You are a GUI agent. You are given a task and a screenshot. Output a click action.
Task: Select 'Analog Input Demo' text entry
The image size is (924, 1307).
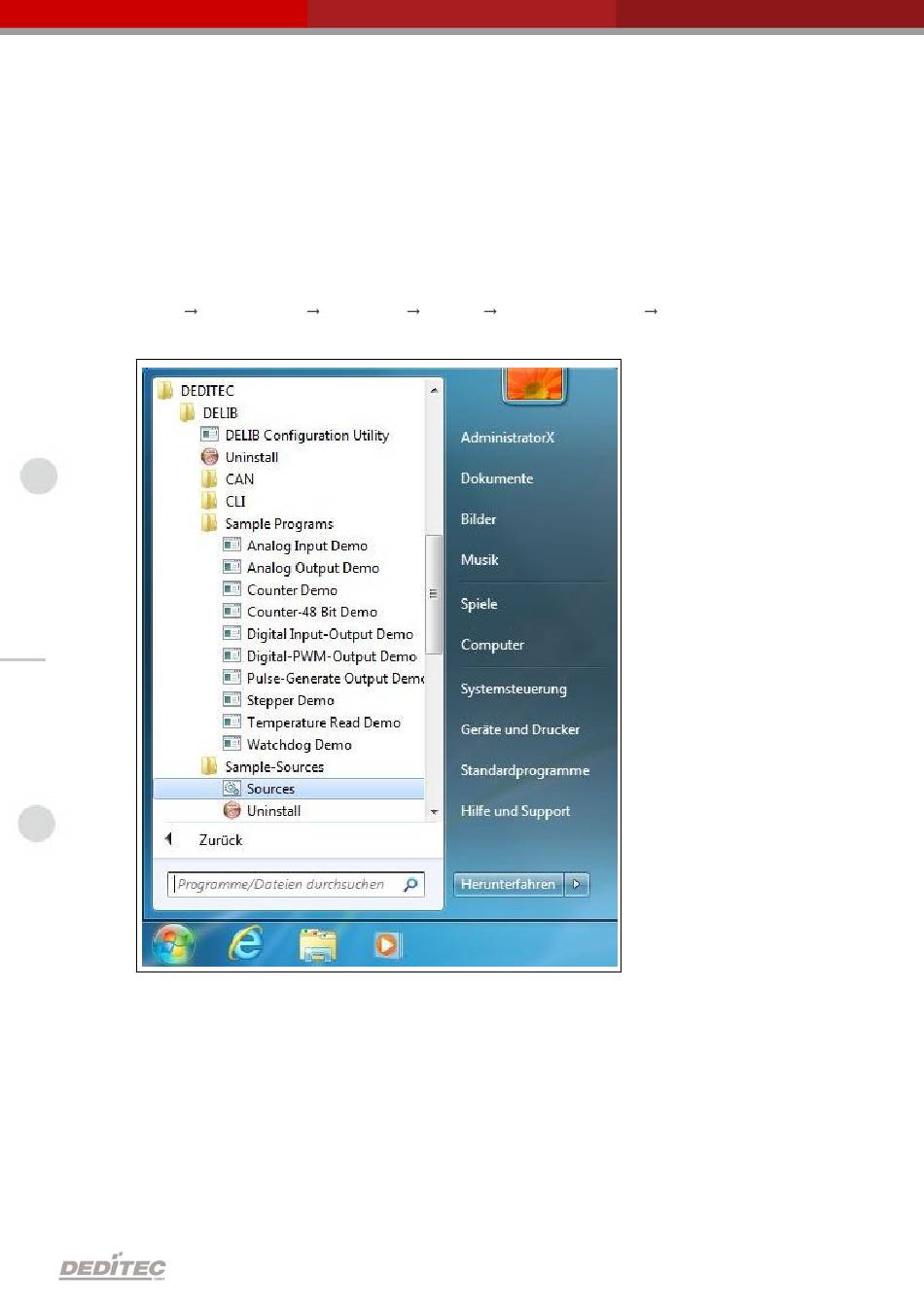(x=307, y=546)
